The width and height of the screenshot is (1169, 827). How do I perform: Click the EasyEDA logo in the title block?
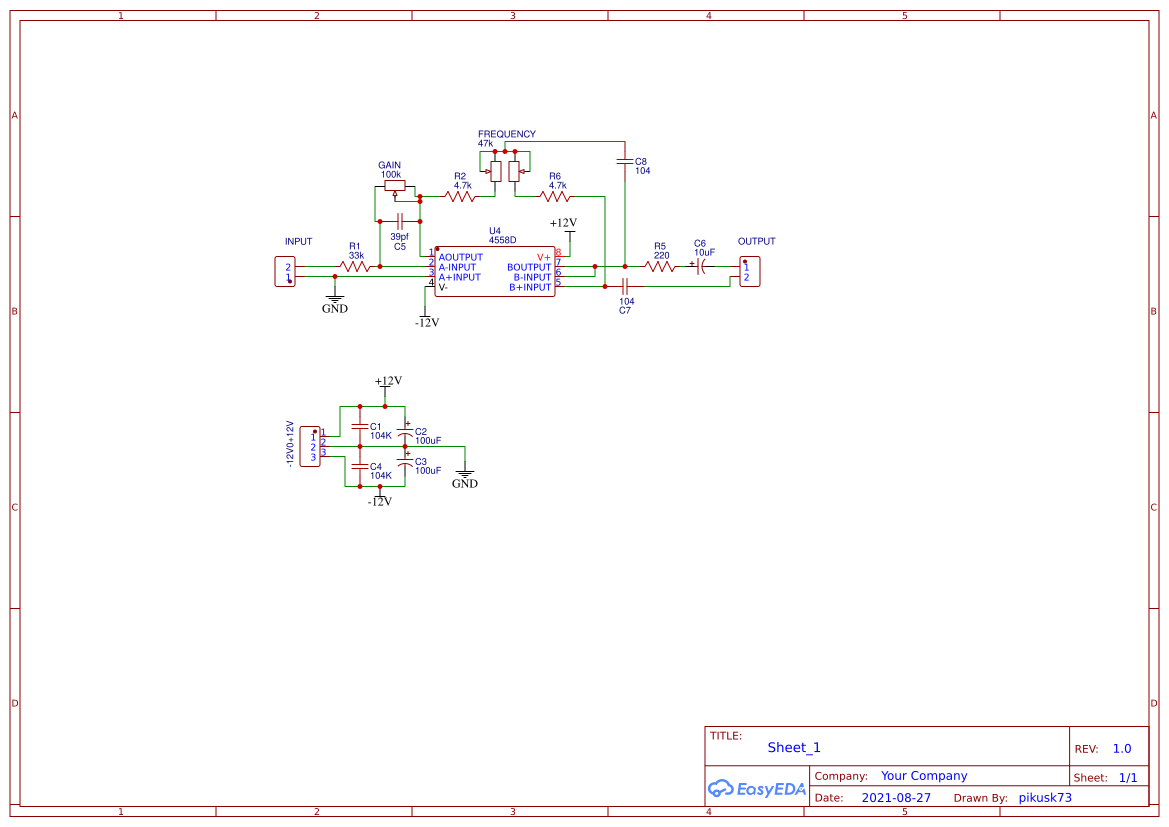point(757,789)
